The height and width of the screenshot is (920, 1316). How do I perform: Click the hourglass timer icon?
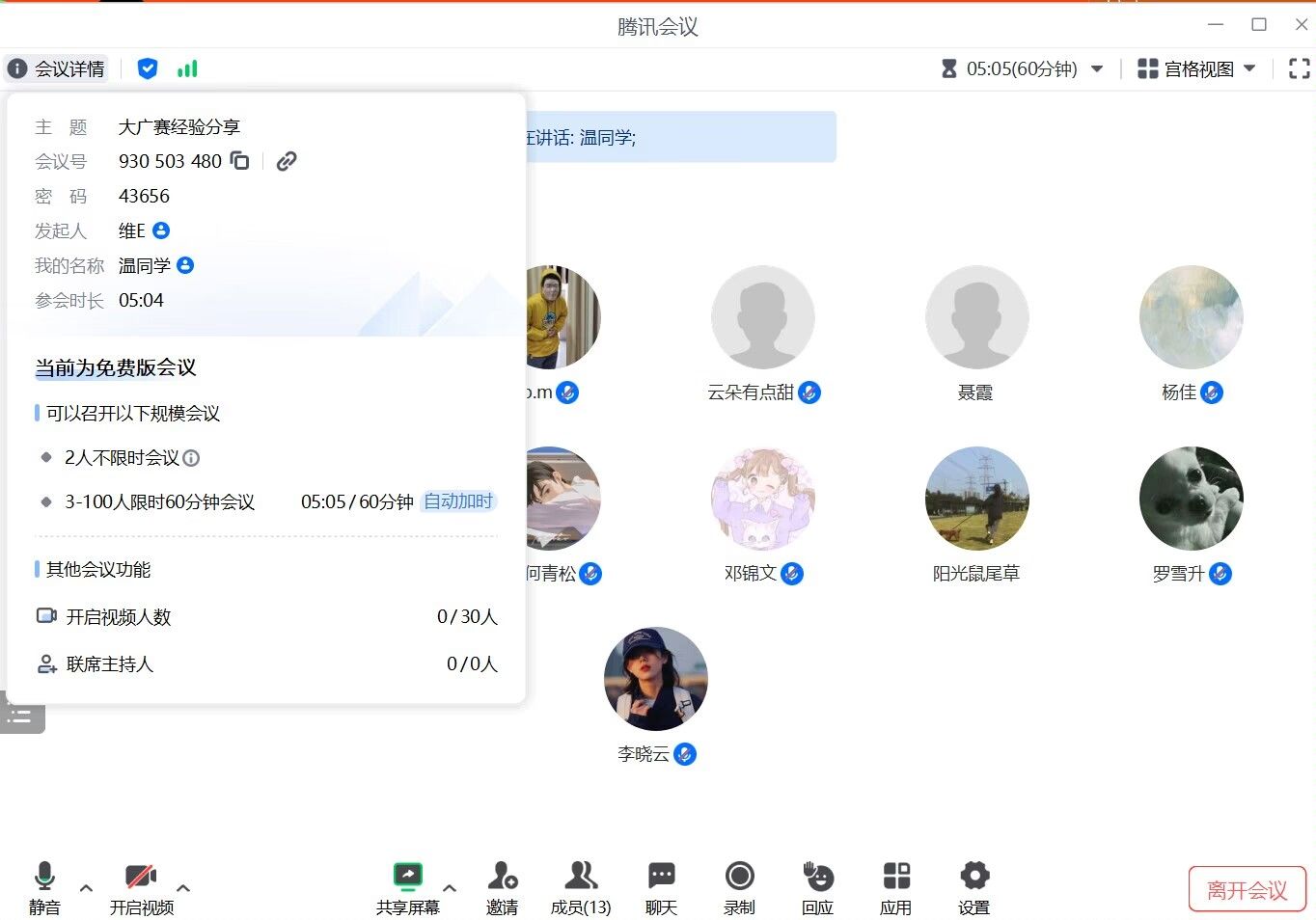coord(949,68)
